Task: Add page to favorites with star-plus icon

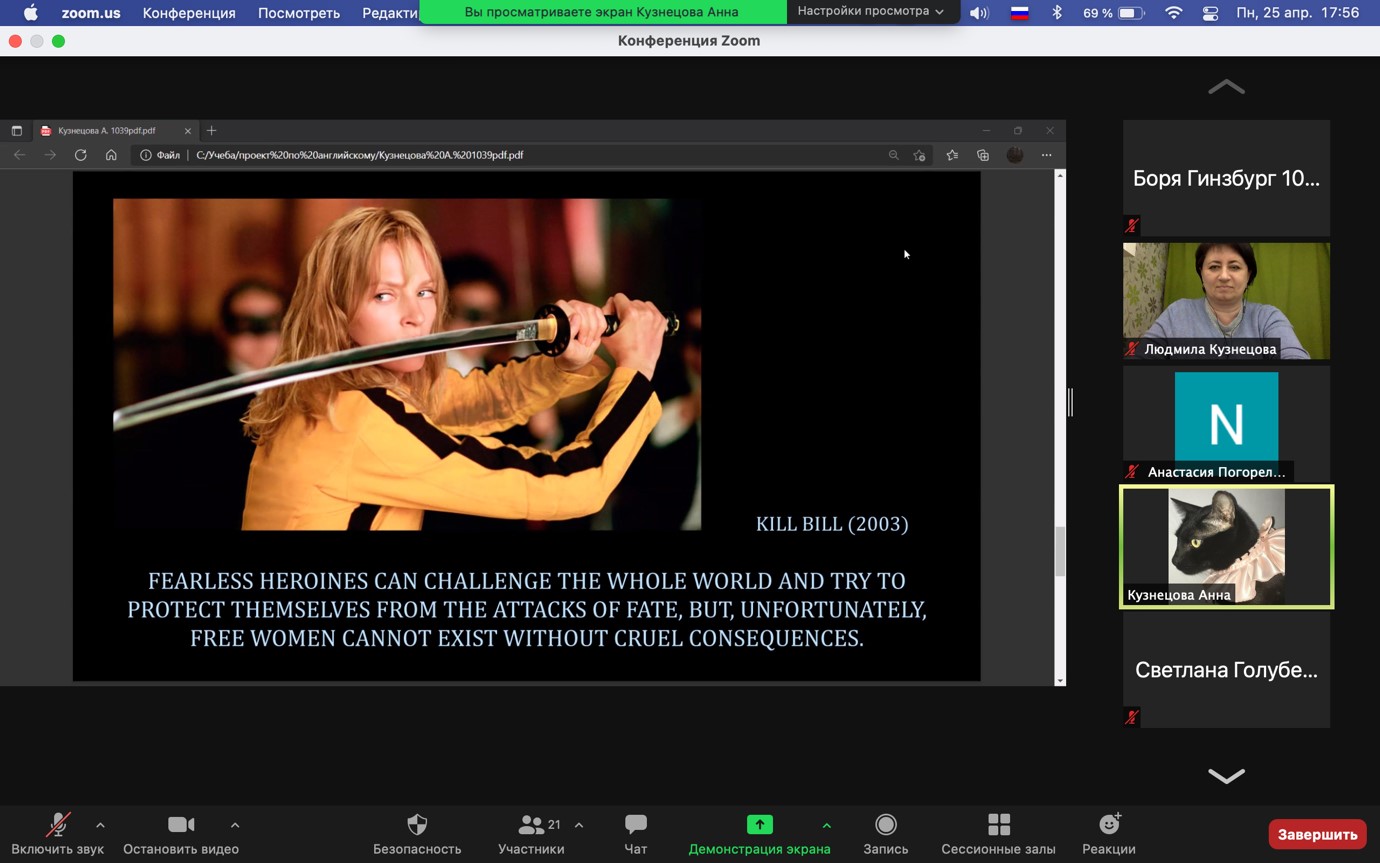Action: pyautogui.click(x=919, y=155)
